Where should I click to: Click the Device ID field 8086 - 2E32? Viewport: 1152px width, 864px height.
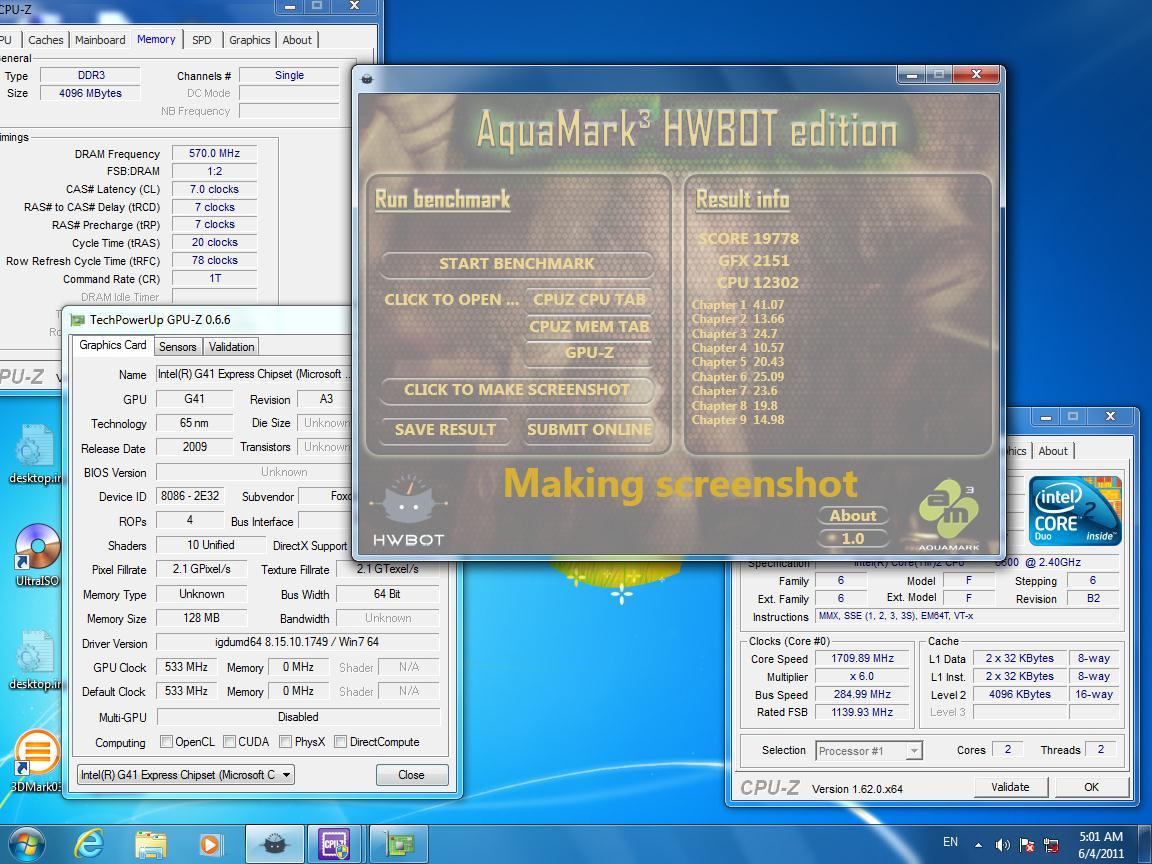[x=190, y=496]
